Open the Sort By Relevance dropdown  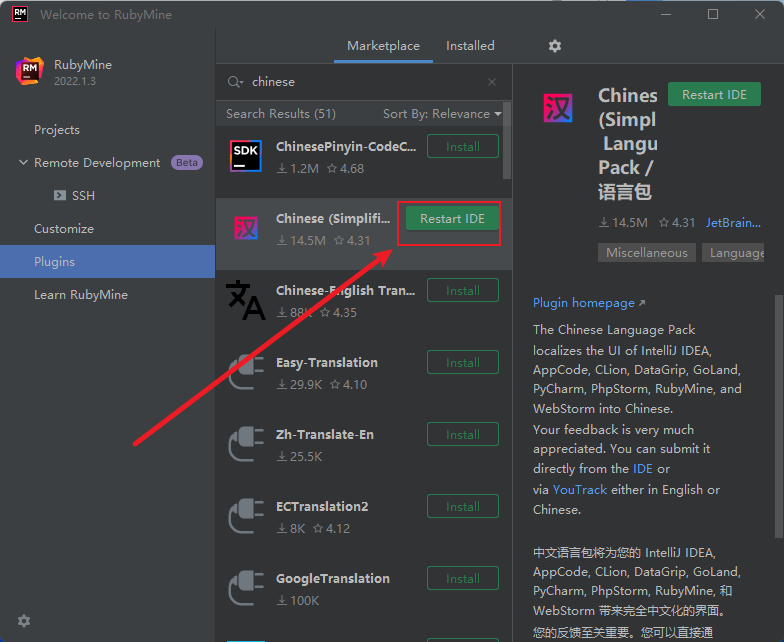442,114
